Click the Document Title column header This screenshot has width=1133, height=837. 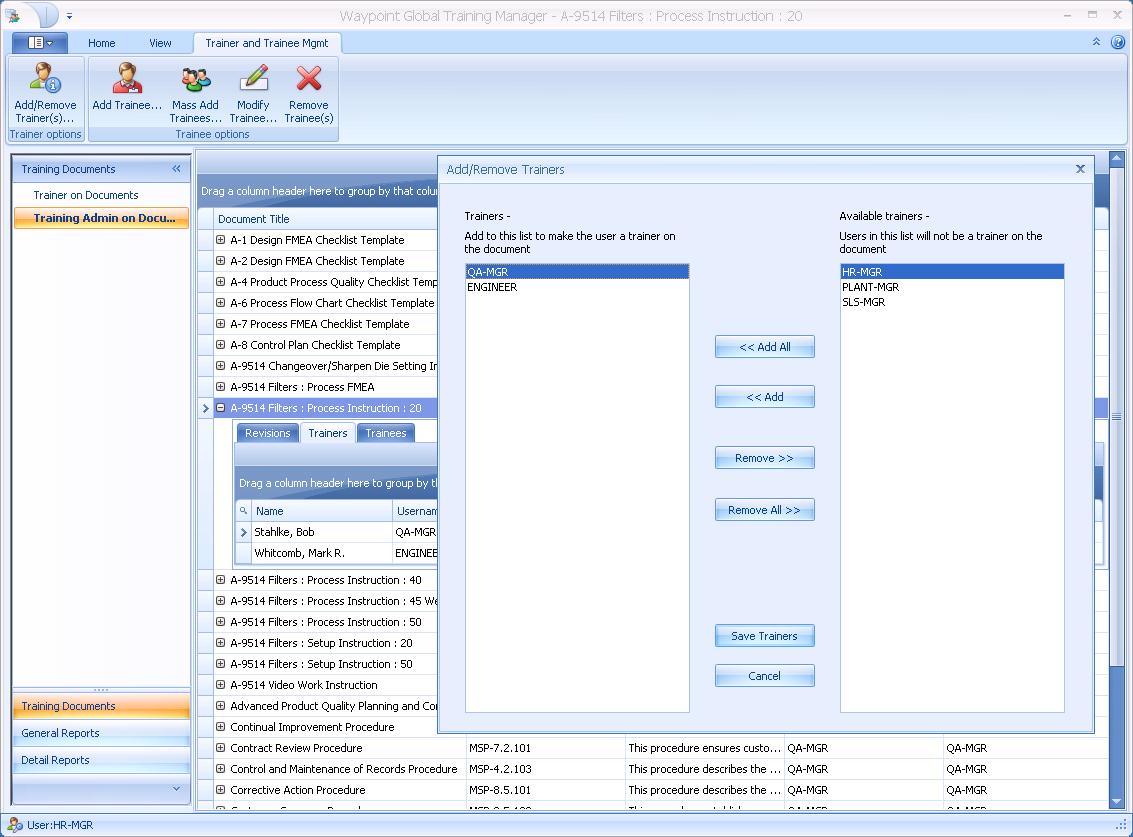(x=325, y=218)
